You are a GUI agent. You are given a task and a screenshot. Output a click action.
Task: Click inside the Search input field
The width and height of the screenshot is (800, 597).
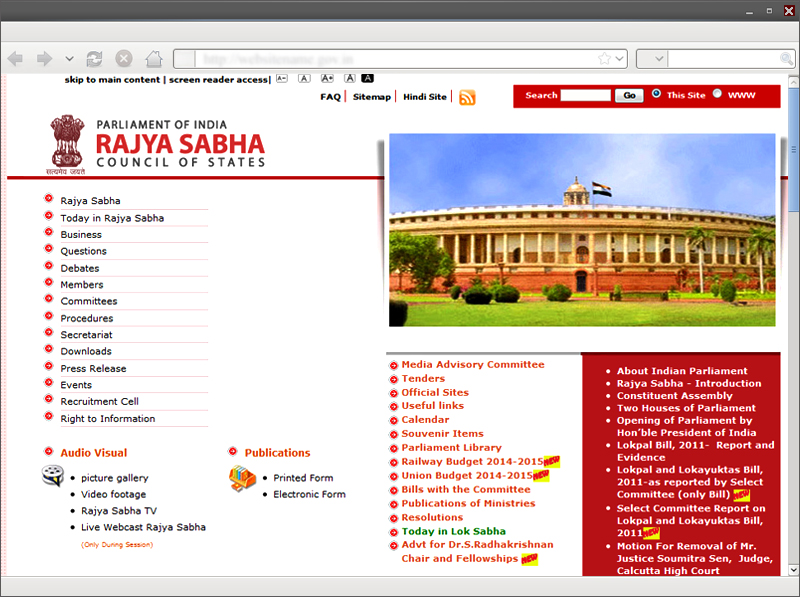[584, 95]
